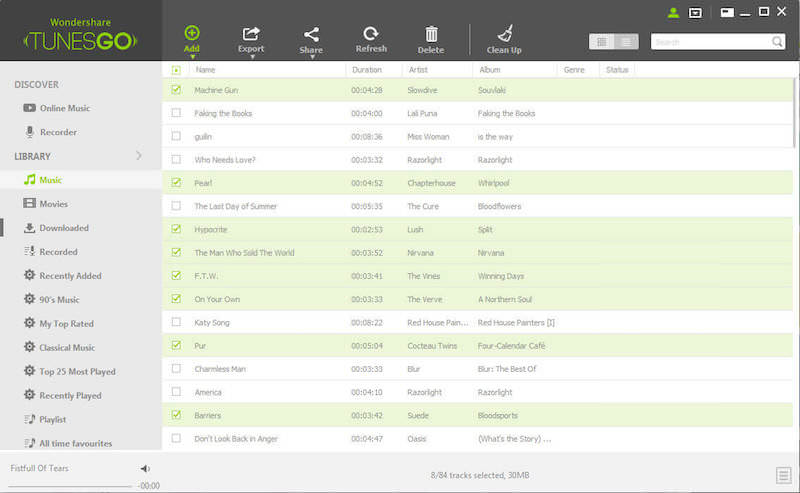Sort by Album column header
This screenshot has height=493, width=800.
click(x=489, y=70)
